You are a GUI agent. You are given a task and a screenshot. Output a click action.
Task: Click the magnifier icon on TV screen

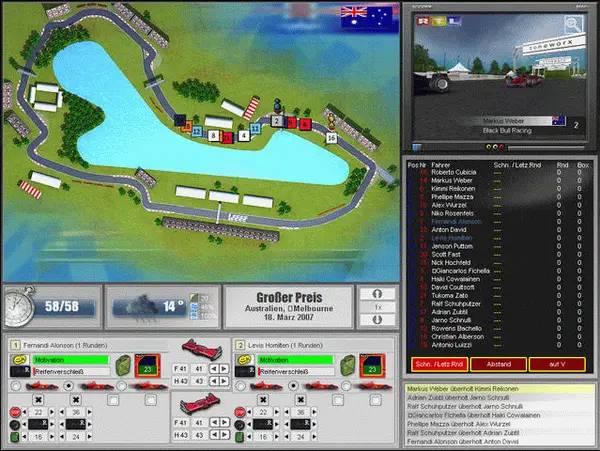575,22
